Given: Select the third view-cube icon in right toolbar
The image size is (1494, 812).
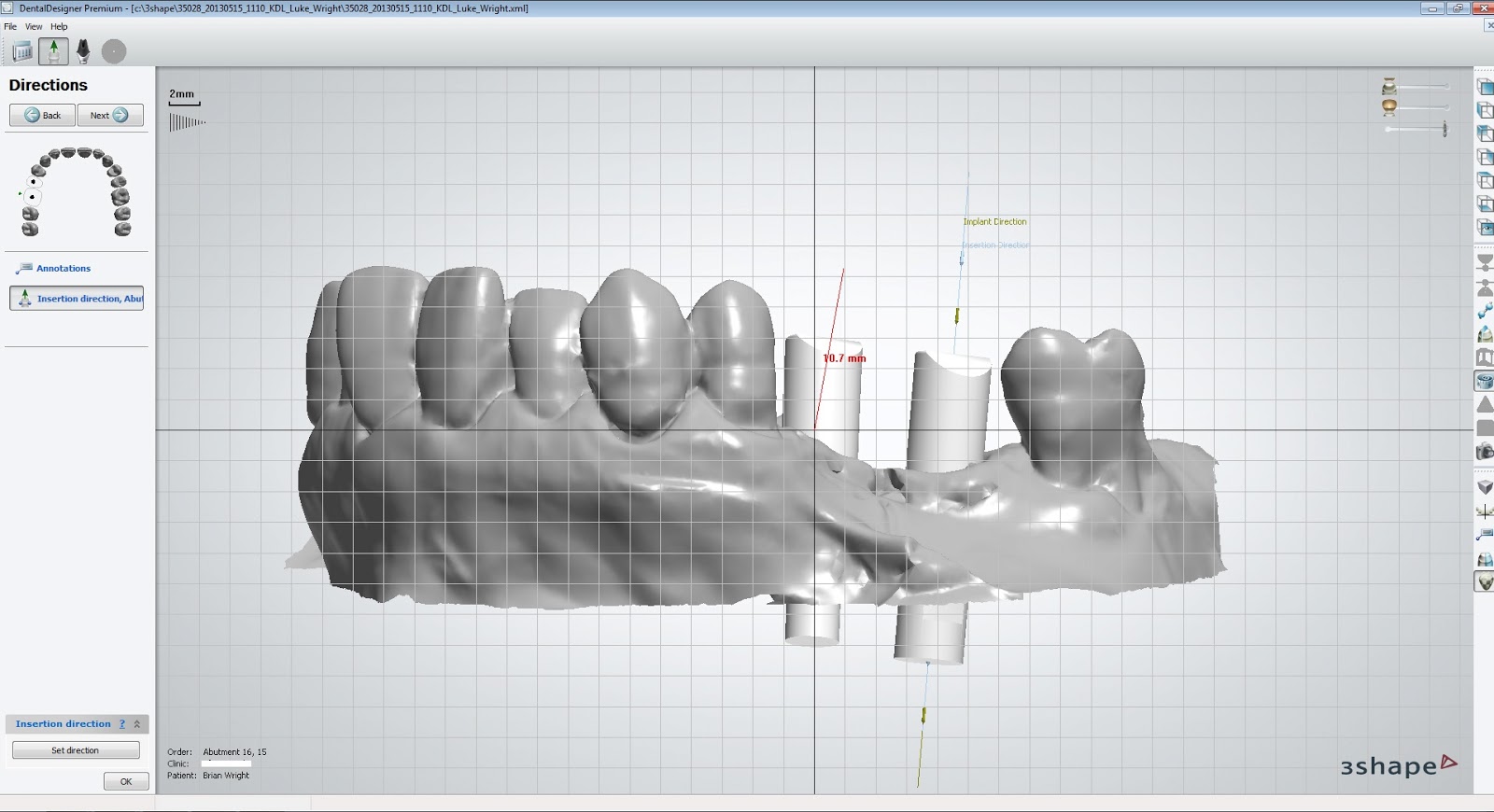Looking at the screenshot, I should (1485, 133).
